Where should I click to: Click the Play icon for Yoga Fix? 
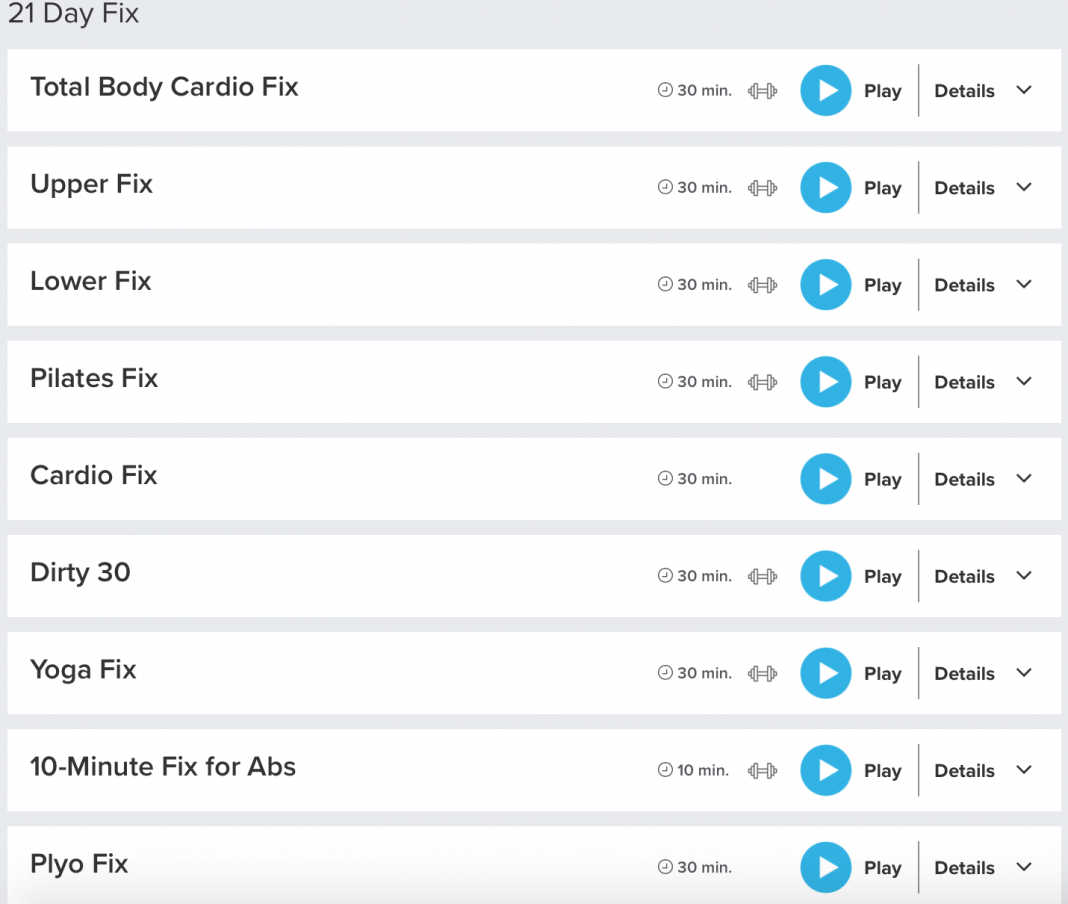point(825,673)
